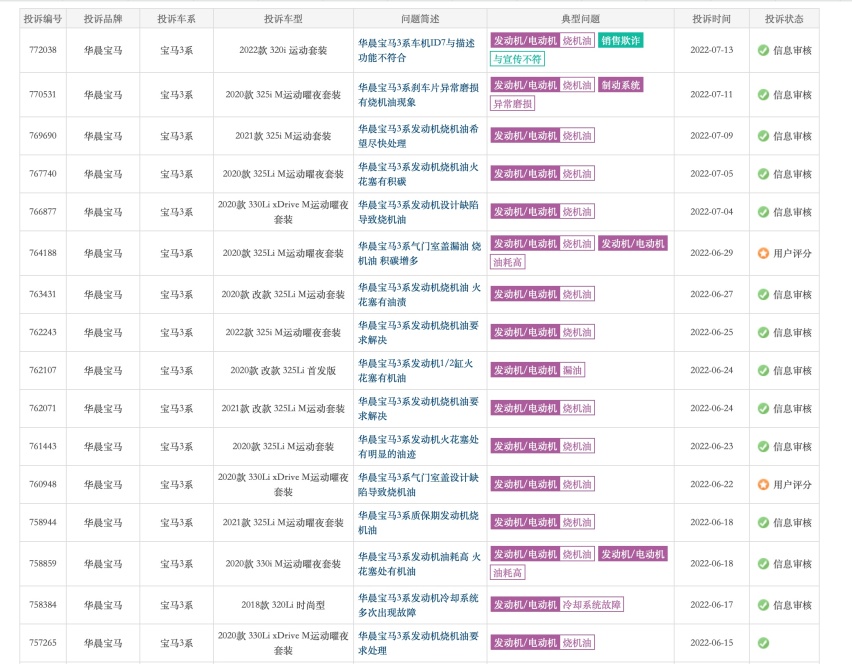852x664 pixels.
Task: Open the 发动机1/2缸火花塞有机油 complaint
Action: click(416, 371)
